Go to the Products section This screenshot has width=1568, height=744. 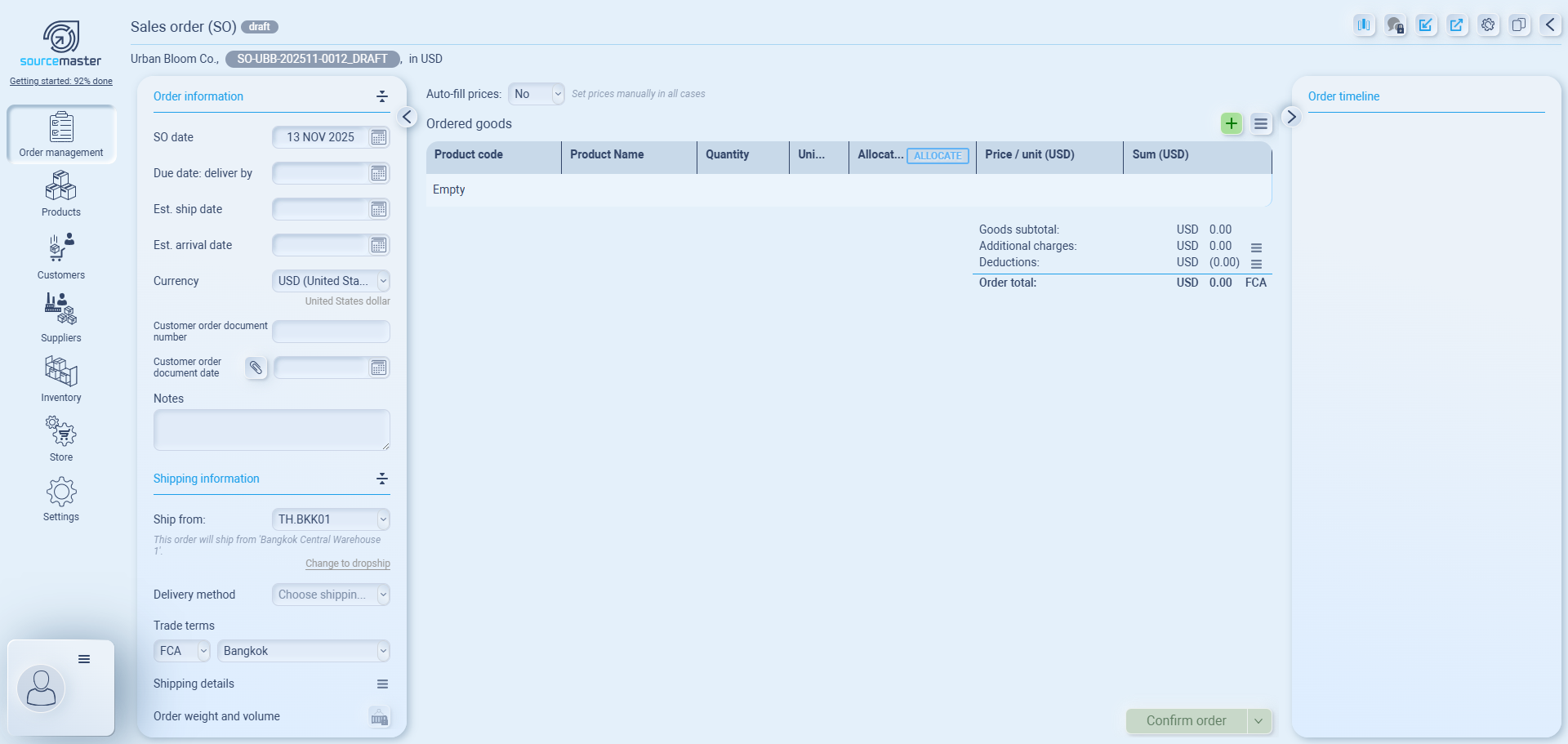[61, 194]
